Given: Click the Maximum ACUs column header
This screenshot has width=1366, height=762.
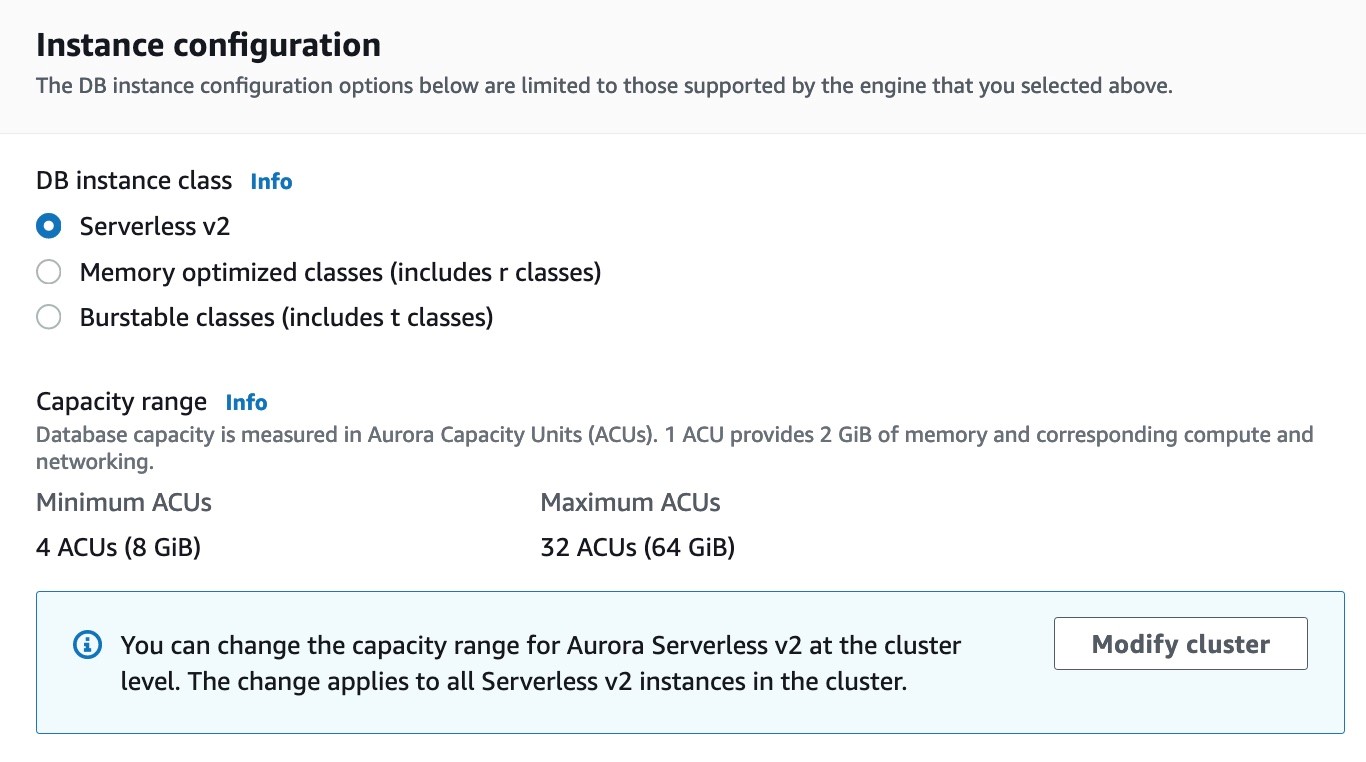Looking at the screenshot, I should coord(630,502).
